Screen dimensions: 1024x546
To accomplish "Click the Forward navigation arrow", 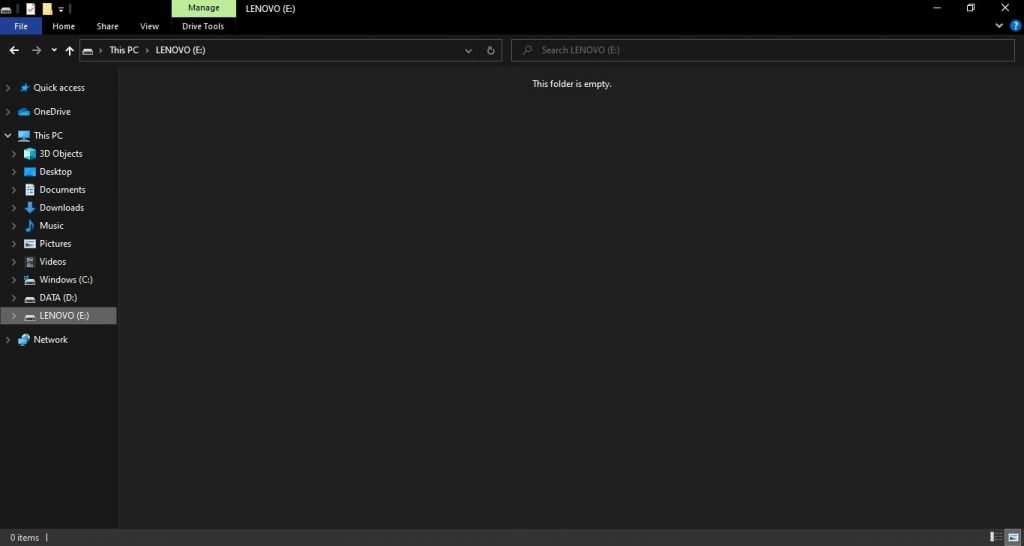I will click(37, 50).
